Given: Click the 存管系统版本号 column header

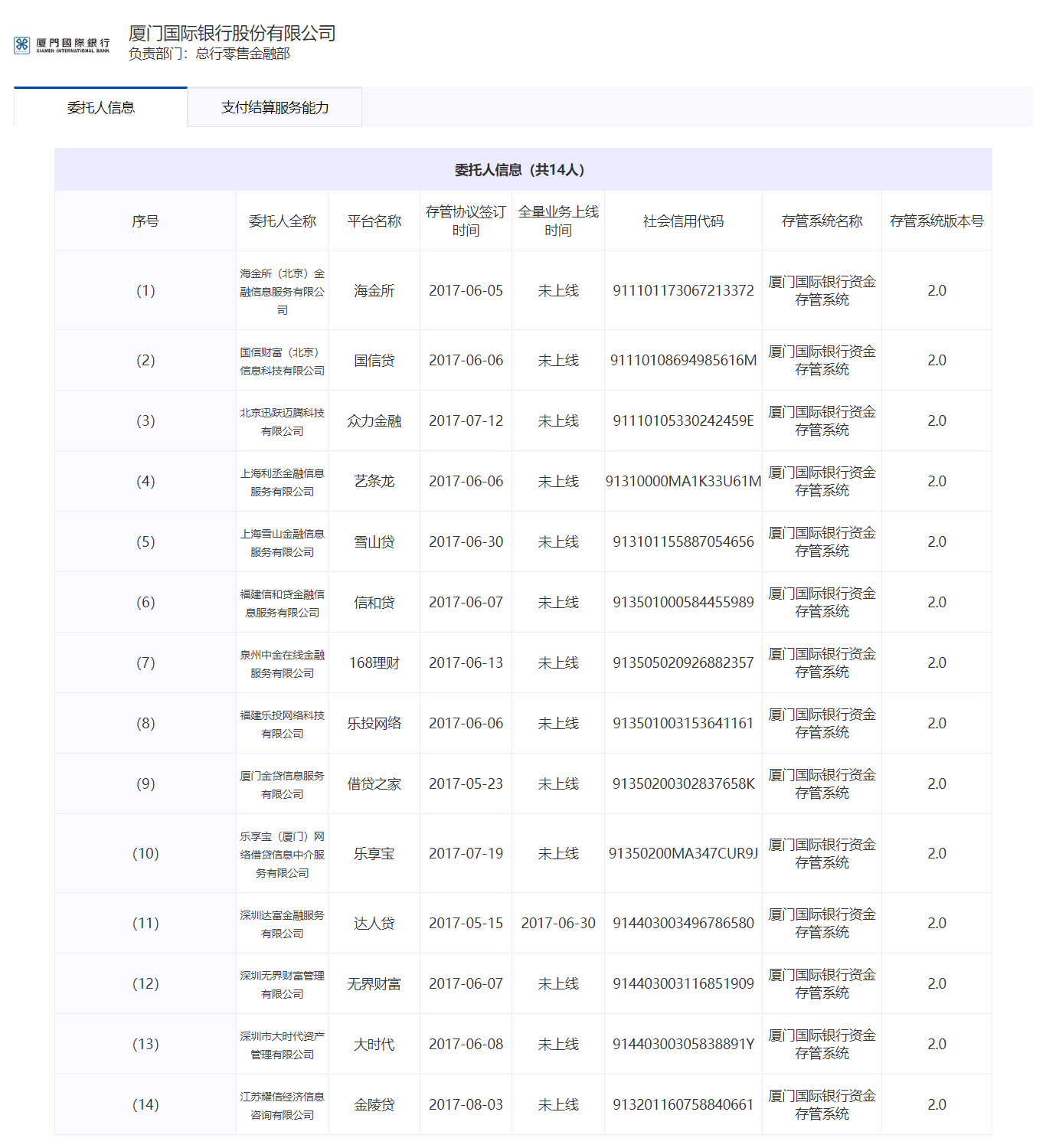Looking at the screenshot, I should 936,221.
